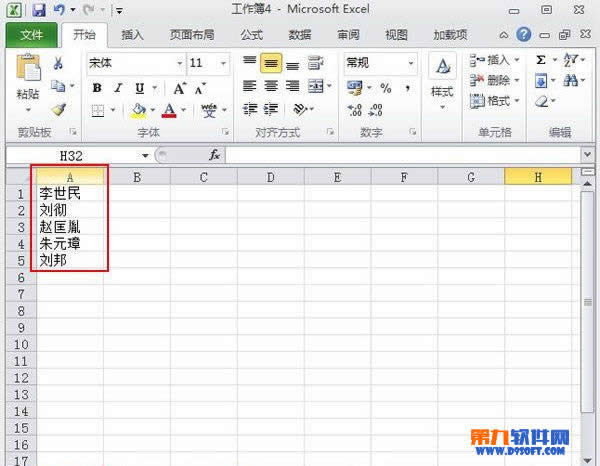Align text to the right
Image resolution: width=600 pixels, height=466 pixels.
(x=293, y=86)
